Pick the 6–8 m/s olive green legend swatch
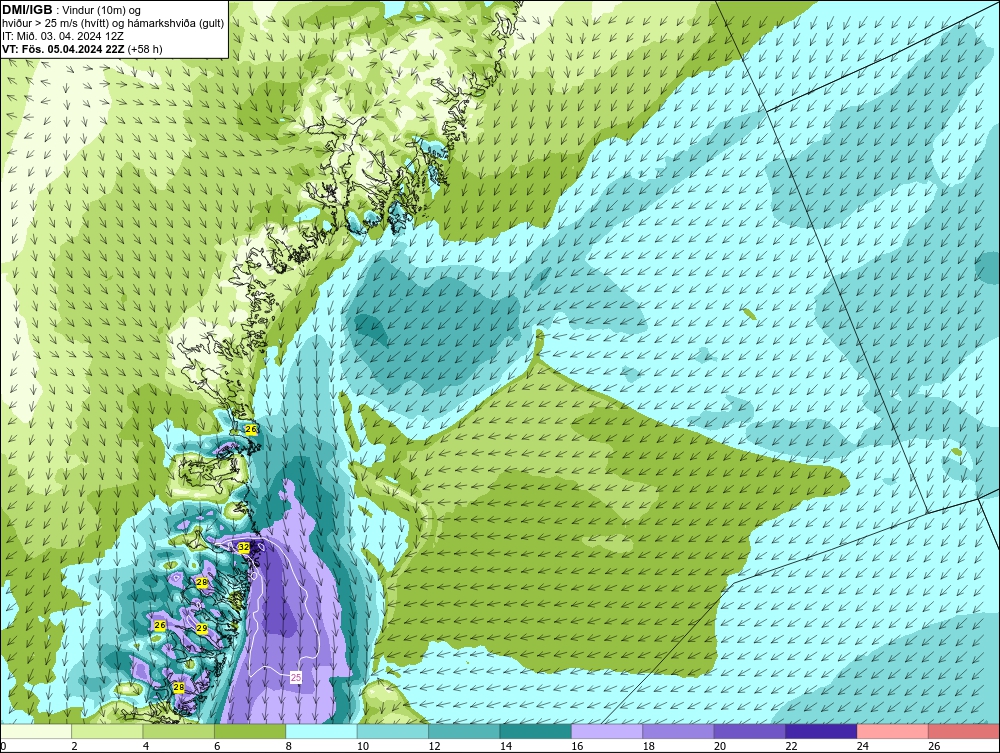Screen dimensions: 1000x753 point(250,731)
